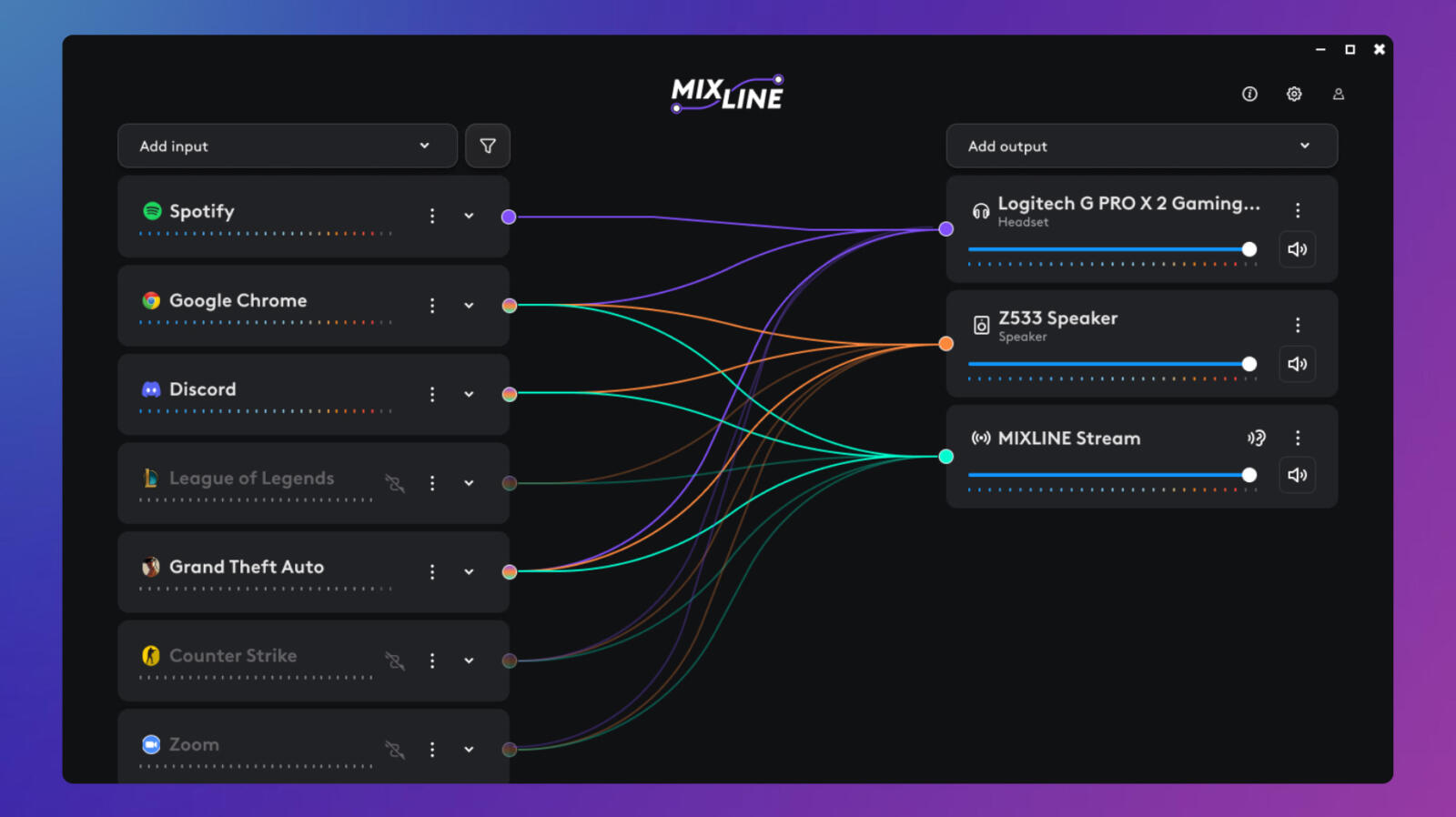The image size is (1456, 817).
Task: Click the Spotify app icon
Action: [x=152, y=211]
